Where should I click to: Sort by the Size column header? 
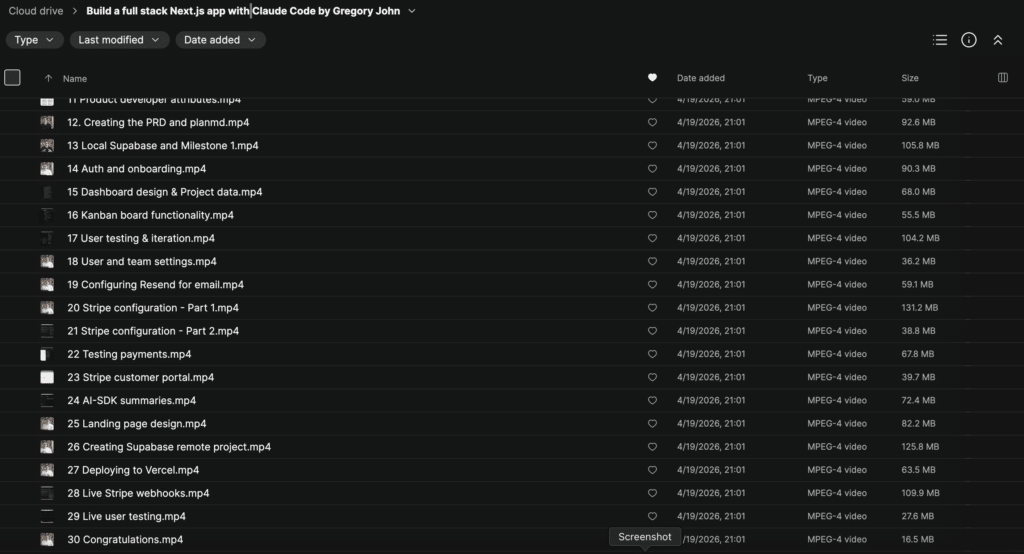(910, 78)
